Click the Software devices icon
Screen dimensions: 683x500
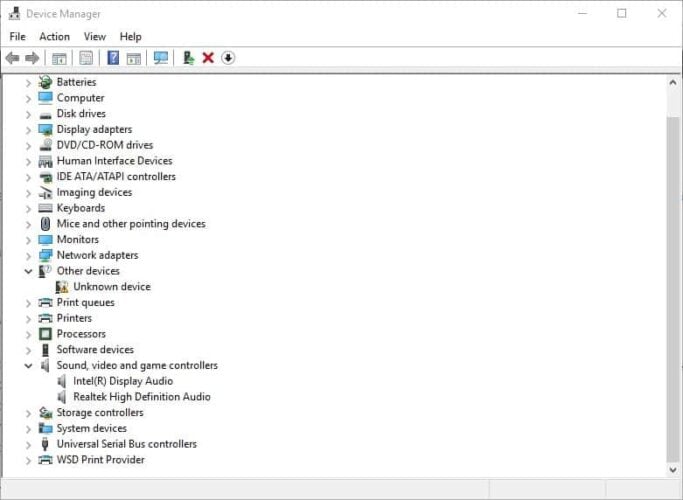[45, 350]
